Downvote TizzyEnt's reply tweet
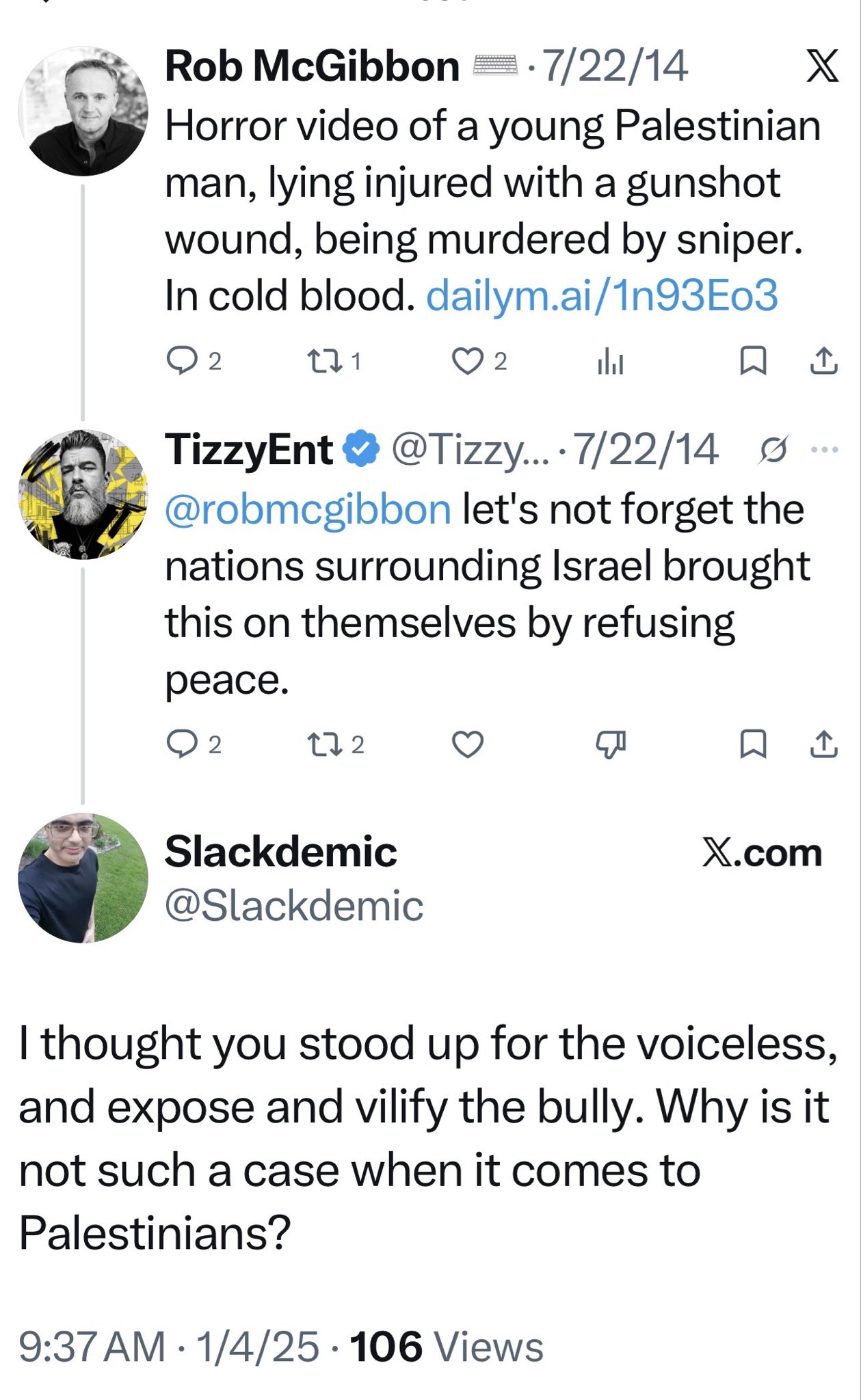This screenshot has height=1400, width=861. 610,744
